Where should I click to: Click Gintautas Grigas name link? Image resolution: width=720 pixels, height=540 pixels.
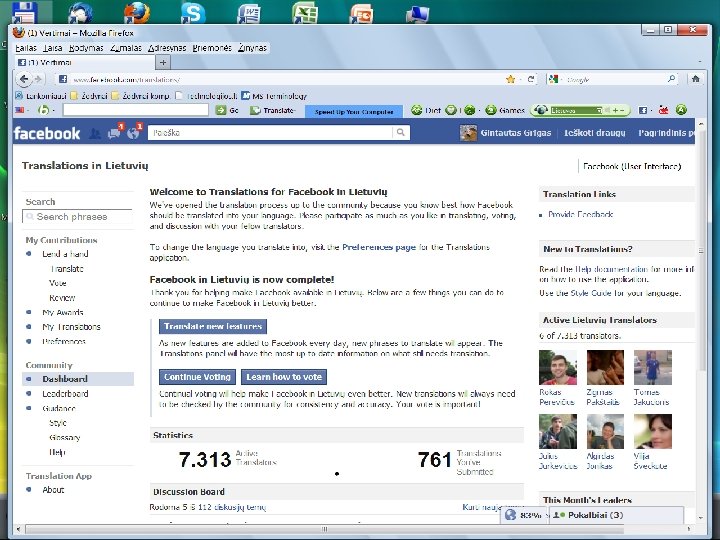(x=516, y=133)
